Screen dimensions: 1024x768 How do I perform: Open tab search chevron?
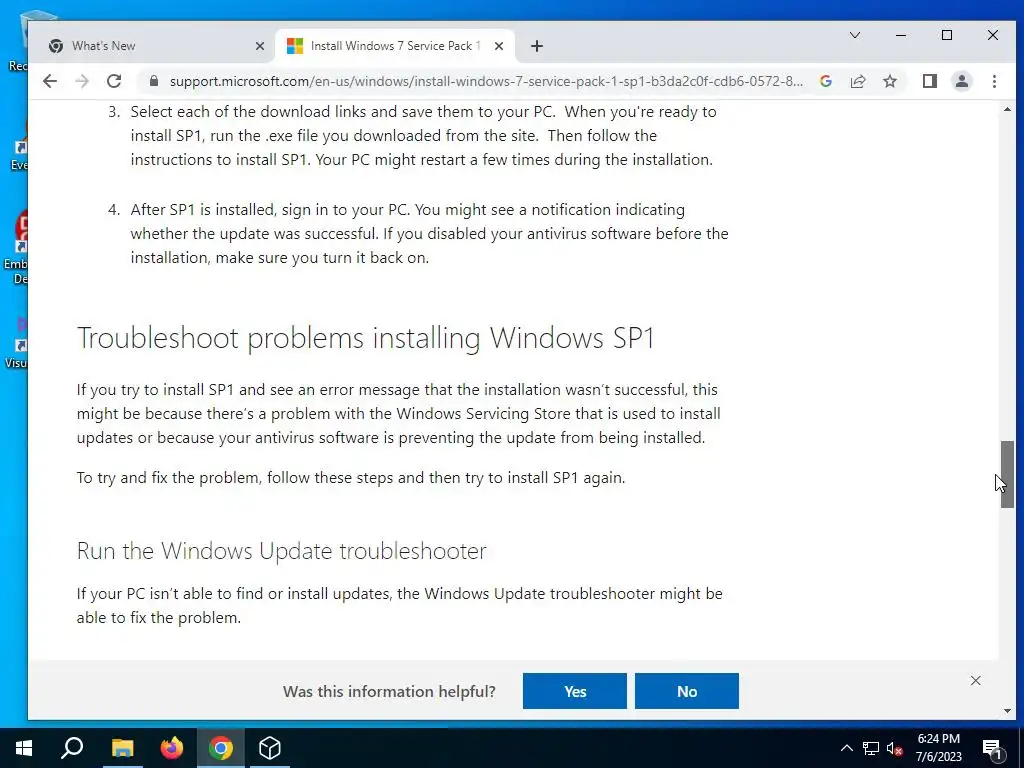click(854, 35)
